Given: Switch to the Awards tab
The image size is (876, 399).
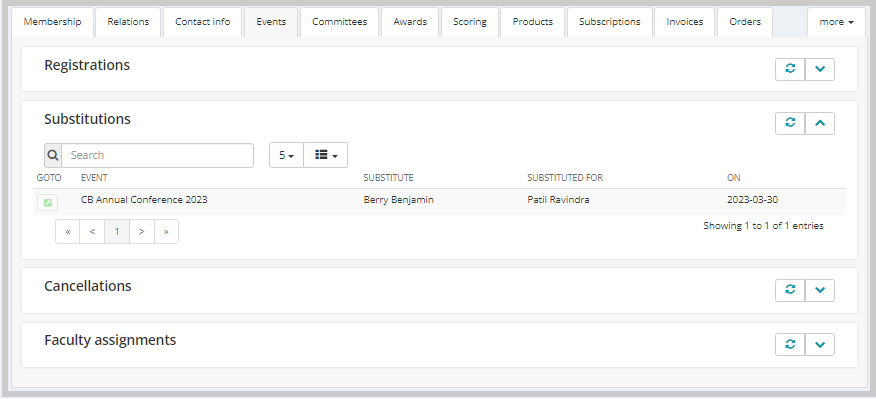Looking at the screenshot, I should coord(410,22).
